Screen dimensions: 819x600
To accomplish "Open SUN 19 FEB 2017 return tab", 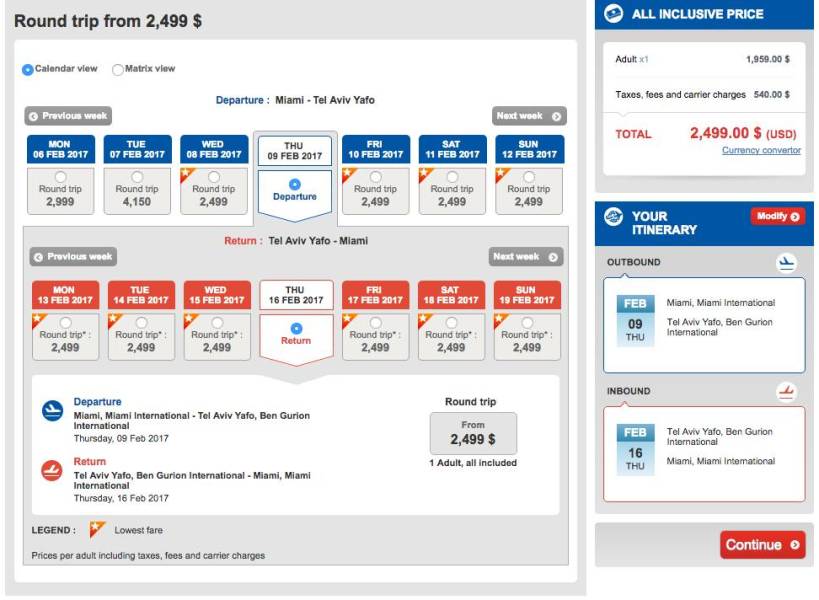I will [x=528, y=295].
